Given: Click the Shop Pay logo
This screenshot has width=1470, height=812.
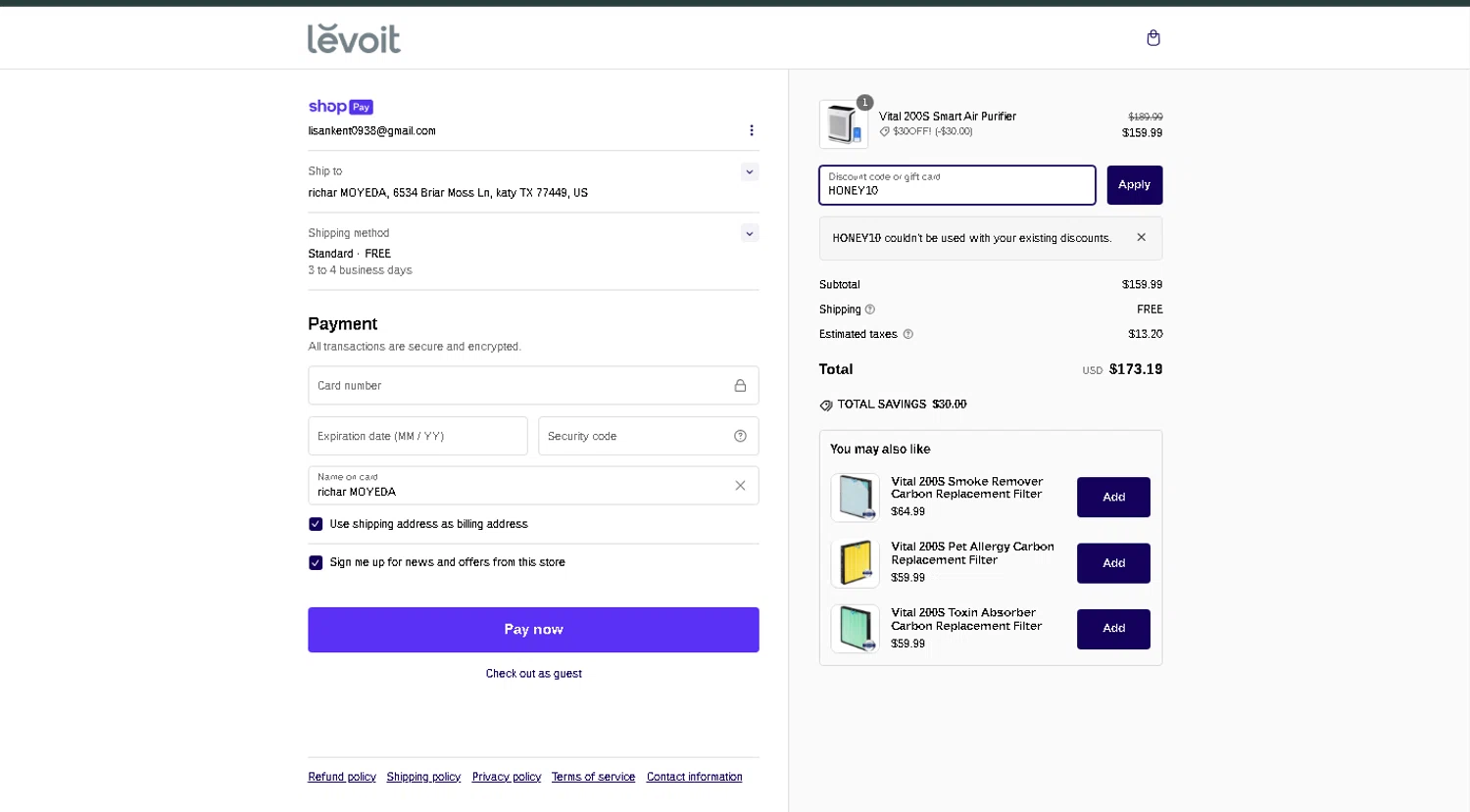Looking at the screenshot, I should (340, 107).
